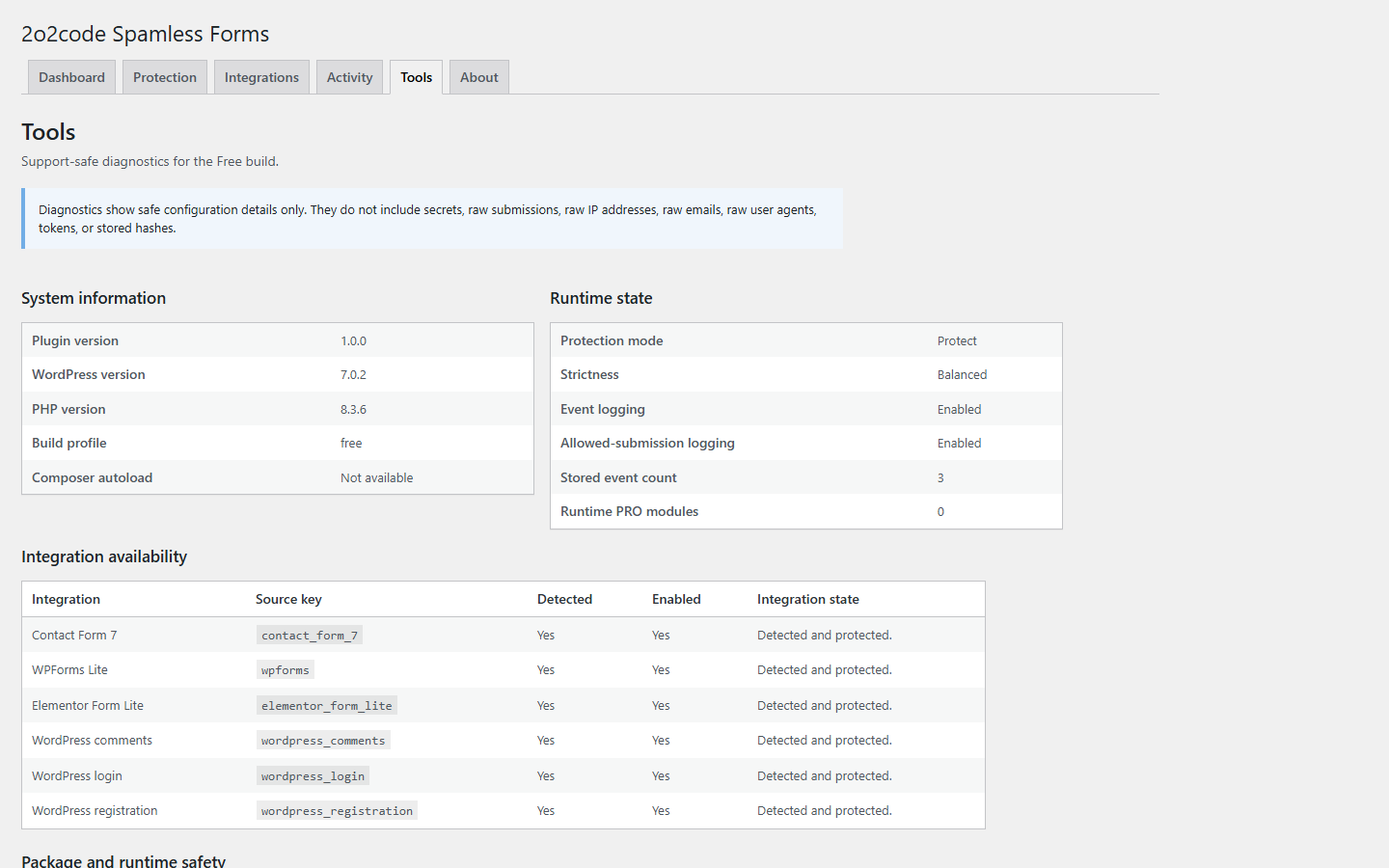Viewport: 1389px width, 868px height.
Task: Click the Detected column header
Action: click(564, 599)
